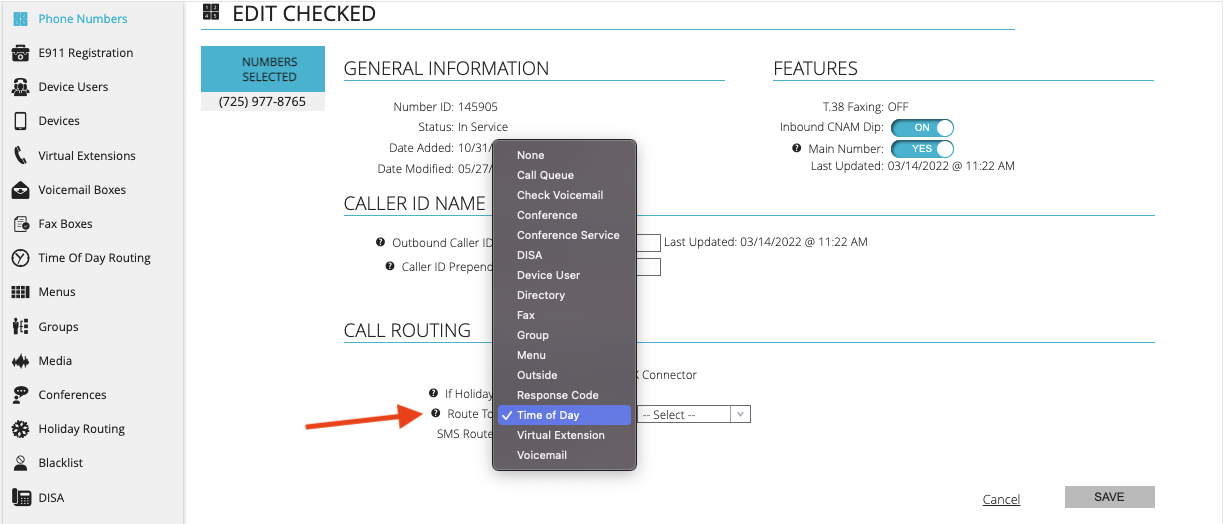
Task: Open Phone Numbers sidebar link
Action: 83,19
